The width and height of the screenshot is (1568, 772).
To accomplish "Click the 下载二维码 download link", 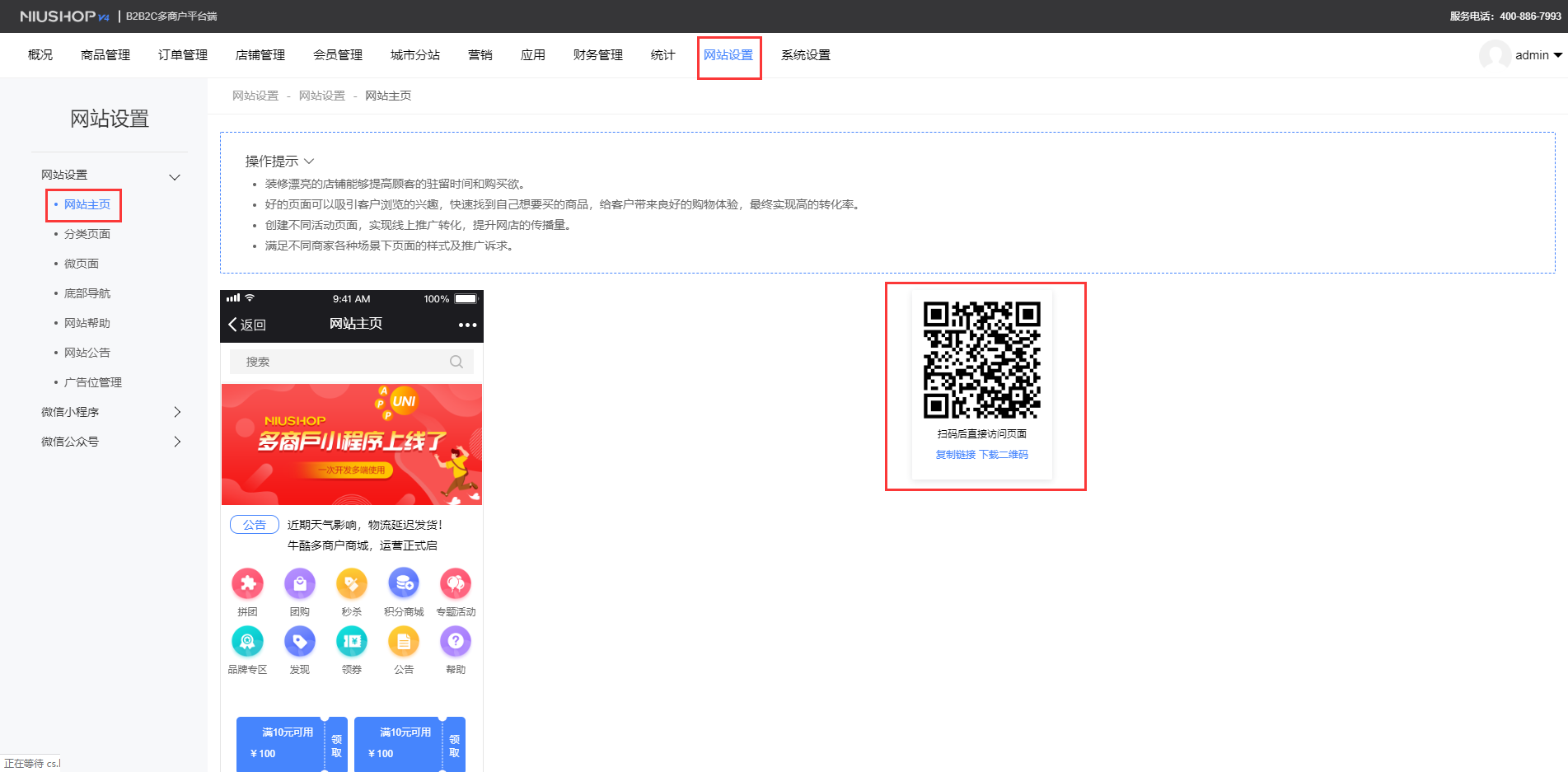I will click(x=1004, y=455).
